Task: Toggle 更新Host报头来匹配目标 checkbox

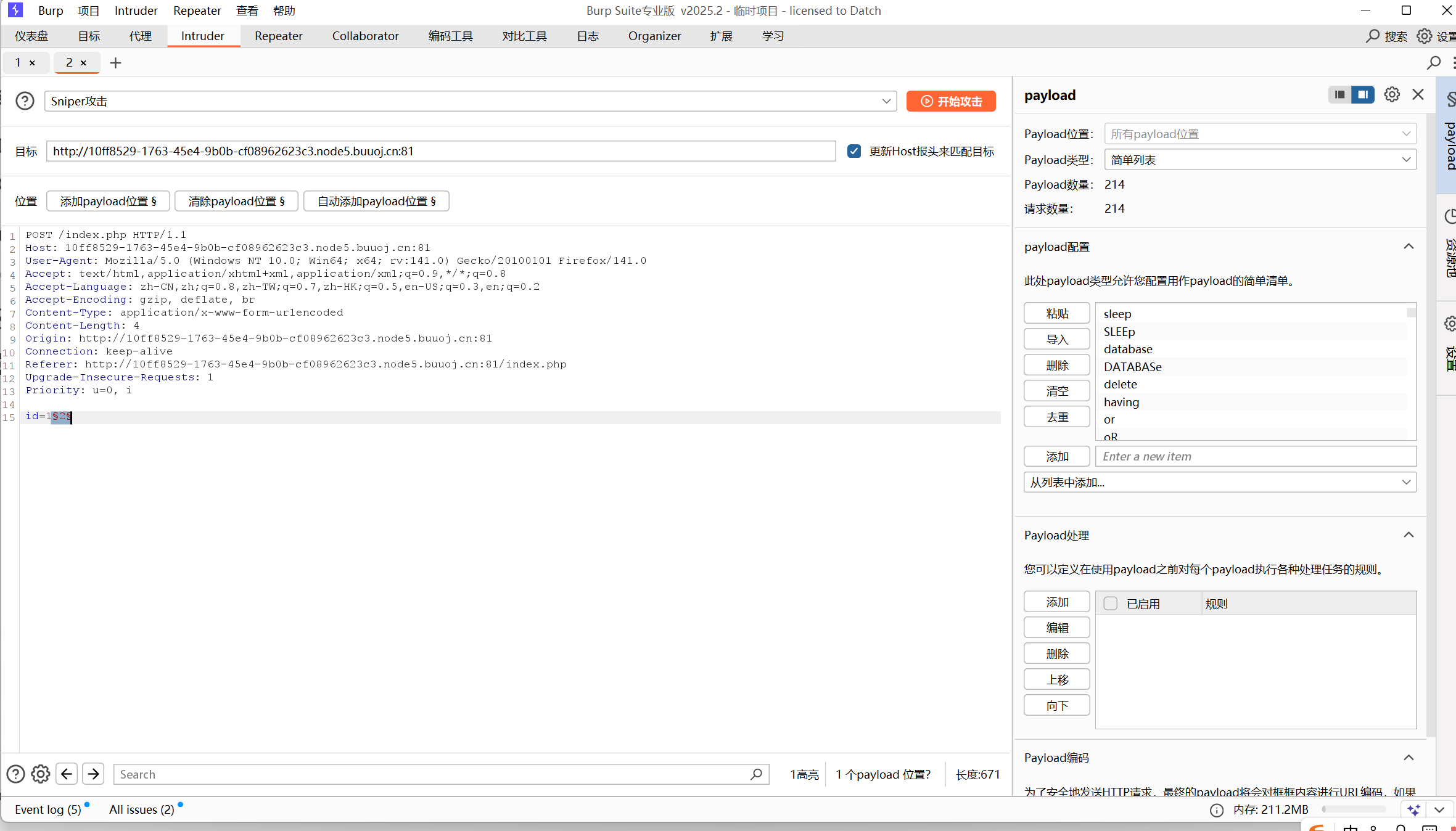Action: (x=854, y=151)
